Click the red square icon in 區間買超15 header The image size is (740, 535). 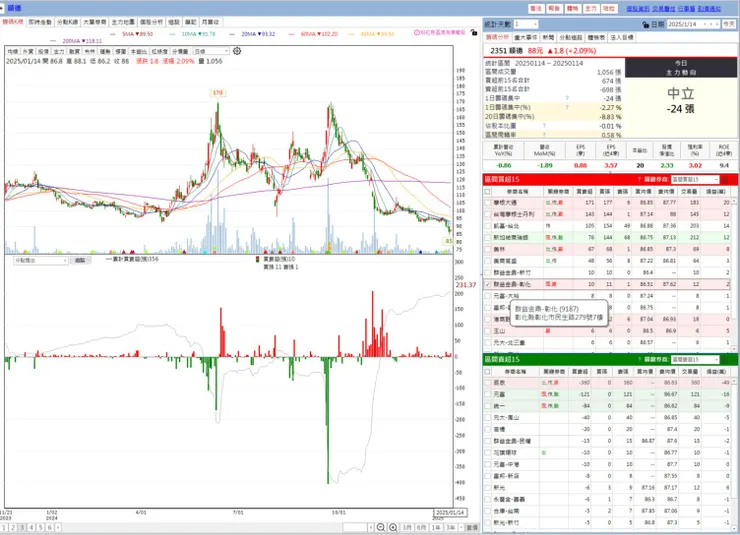726,180
